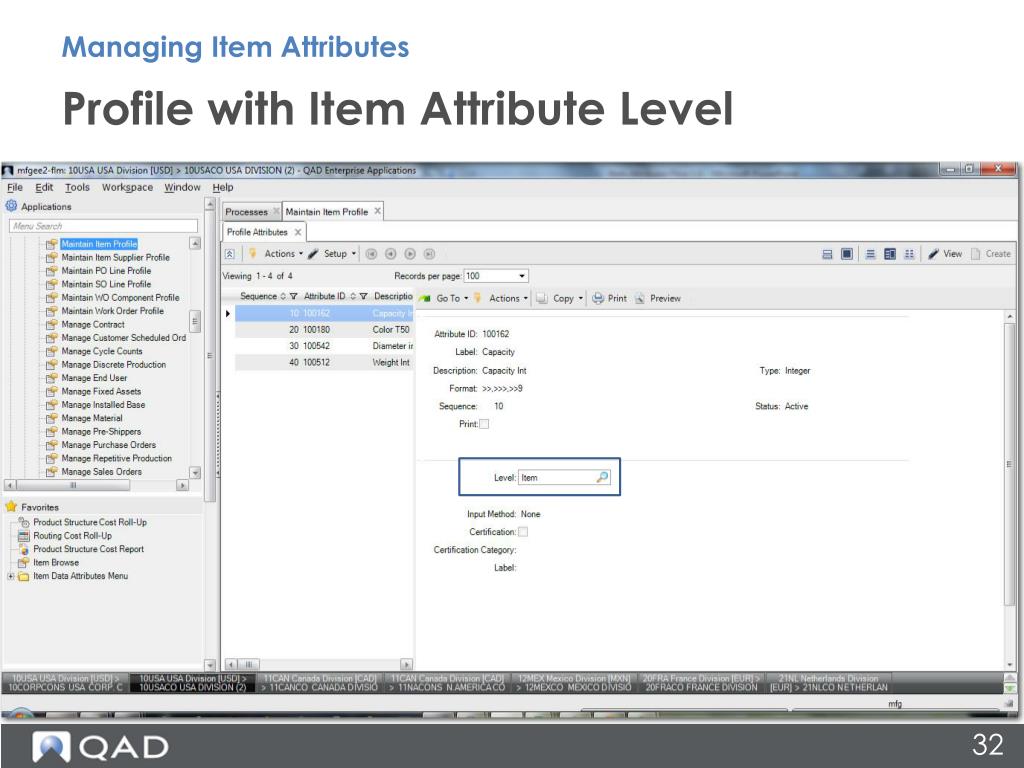Go to last record navigation icon
Screen dimensions: 1024x768
[430, 254]
